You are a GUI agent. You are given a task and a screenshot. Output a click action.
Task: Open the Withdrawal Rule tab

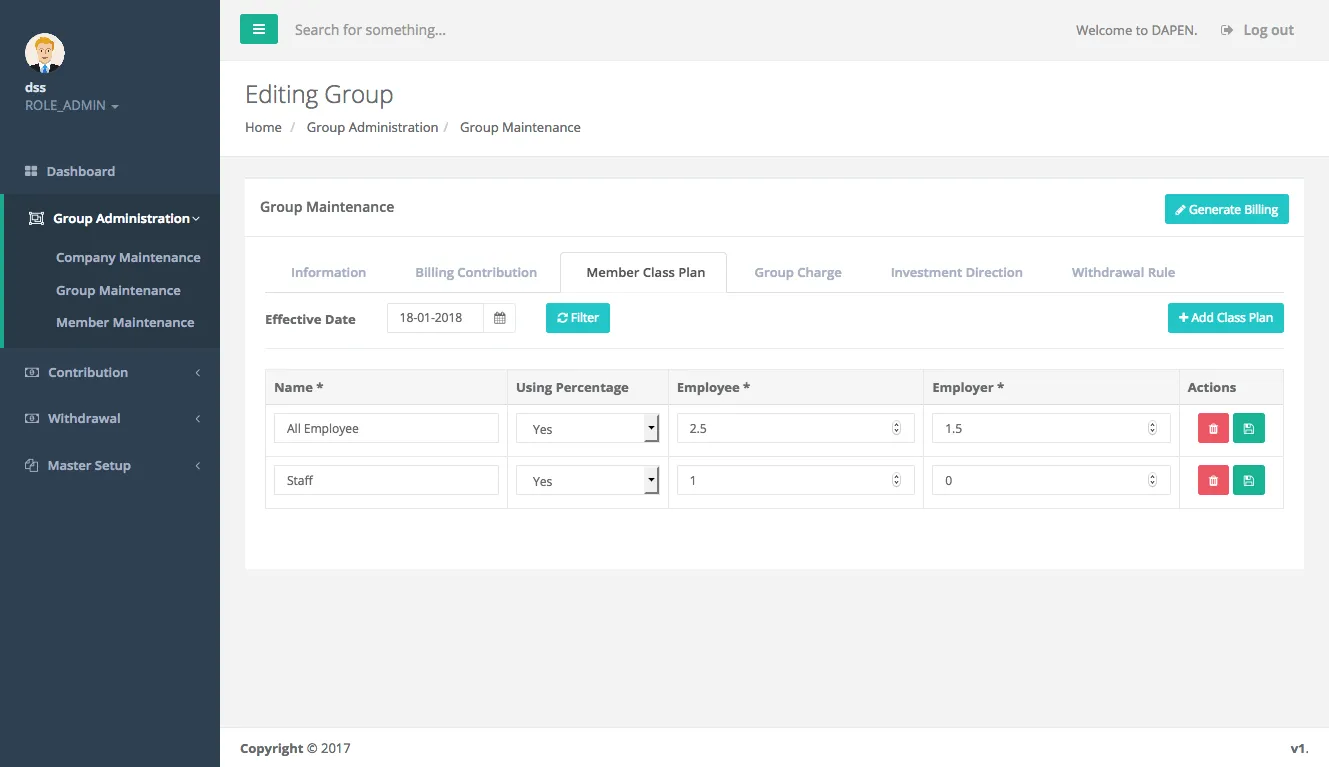(1123, 272)
